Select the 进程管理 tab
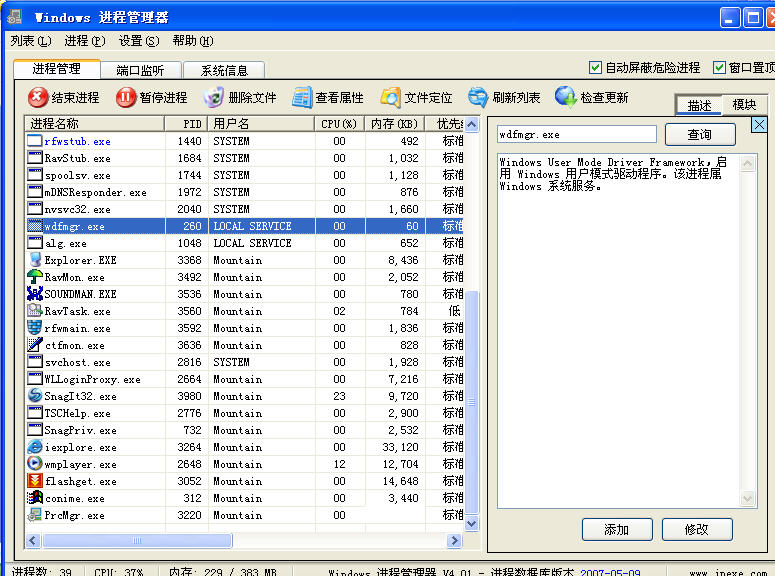 [56, 69]
